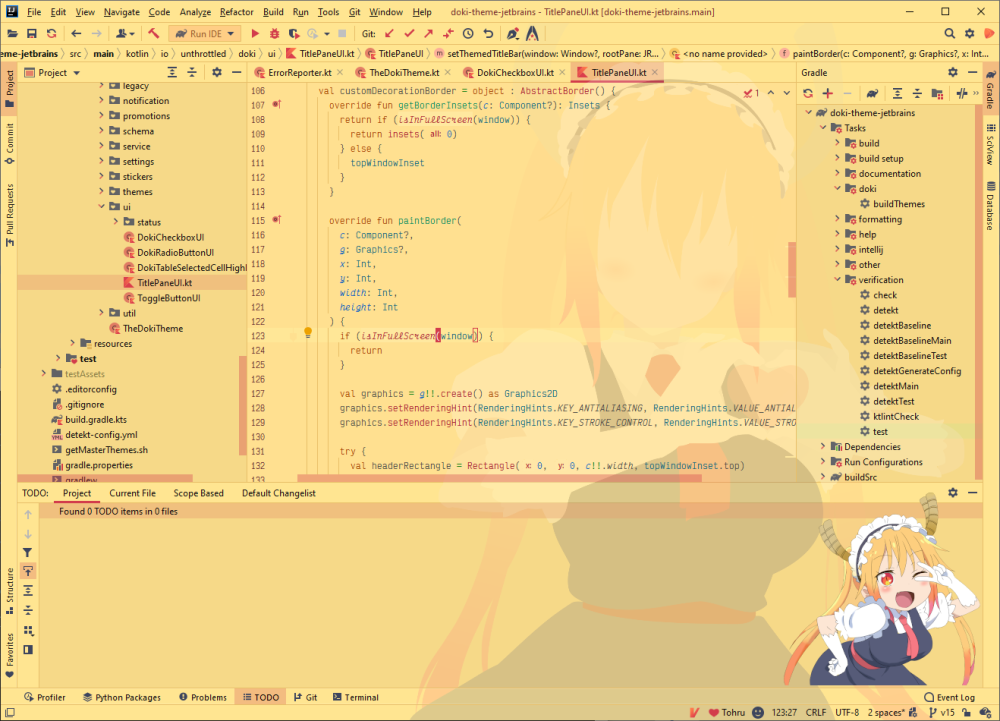1000x721 pixels.
Task: Click the Gradle reload projects icon
Action: click(x=808, y=94)
